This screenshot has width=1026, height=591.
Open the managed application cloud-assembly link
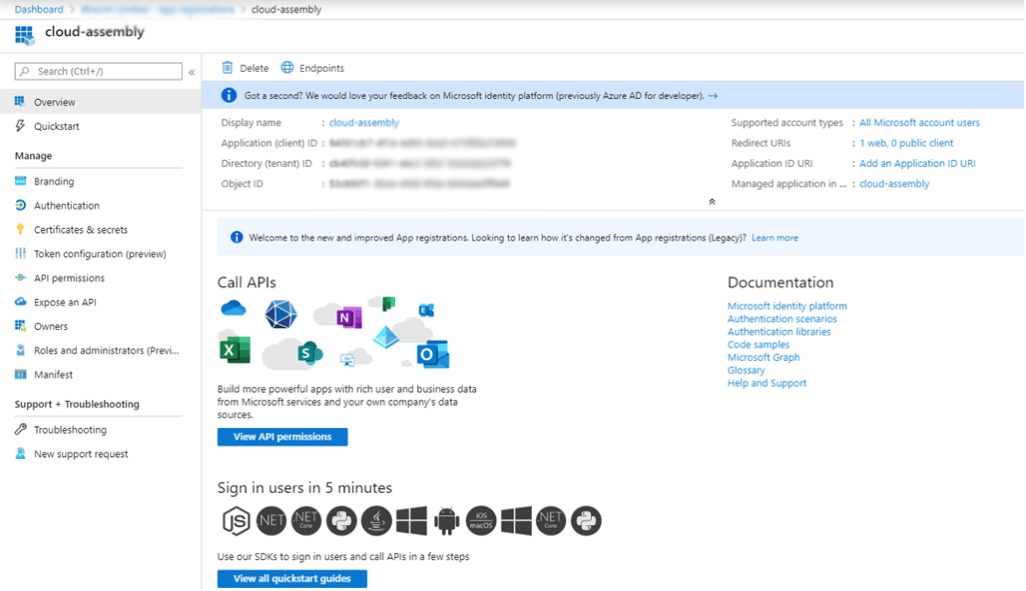pos(894,183)
